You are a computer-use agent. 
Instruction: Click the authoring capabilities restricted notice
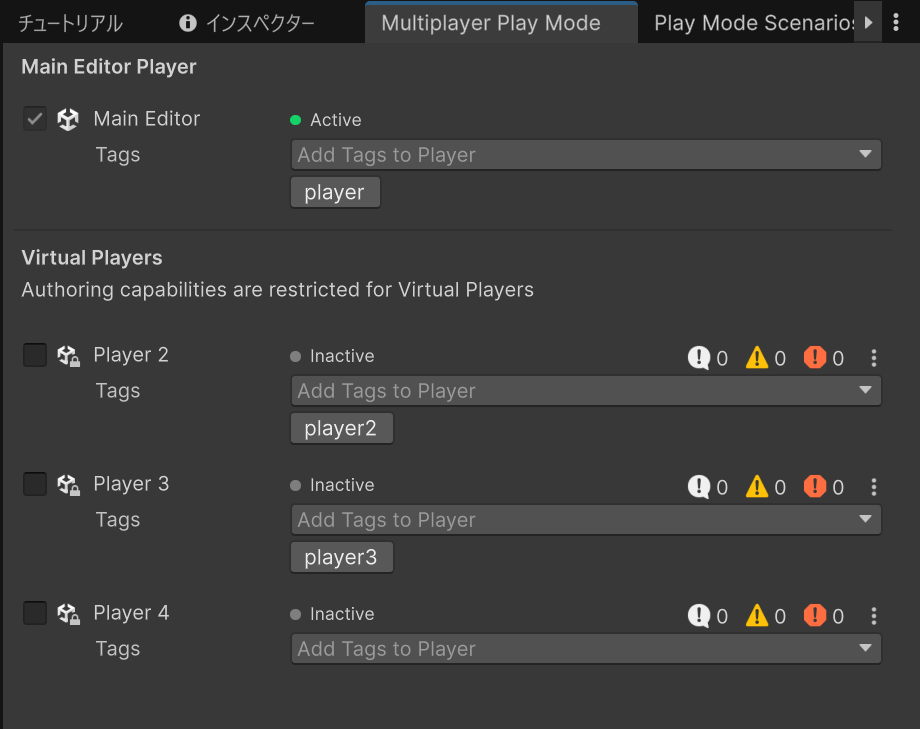(278, 290)
